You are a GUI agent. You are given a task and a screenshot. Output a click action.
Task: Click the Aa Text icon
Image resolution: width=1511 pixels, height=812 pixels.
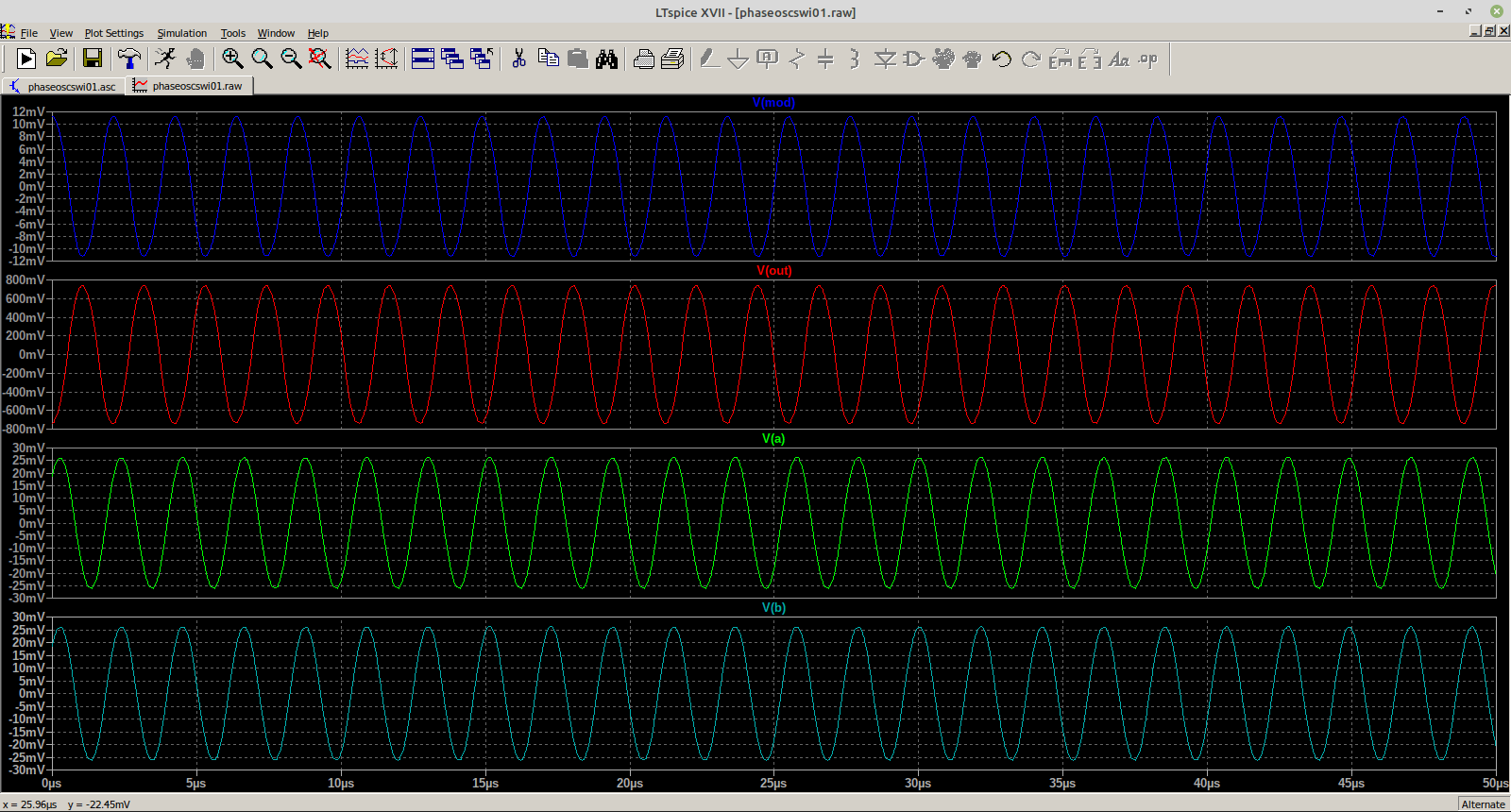coord(1119,59)
